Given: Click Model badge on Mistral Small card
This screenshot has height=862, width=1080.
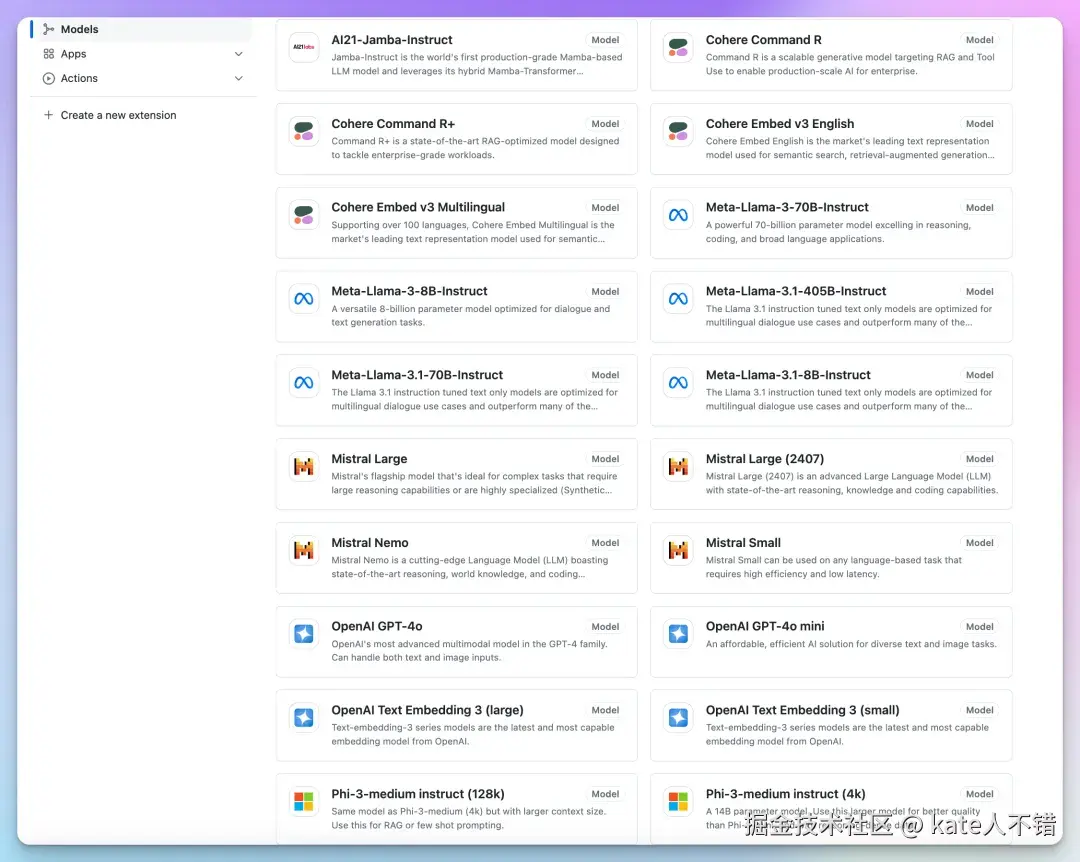Looking at the screenshot, I should click(979, 543).
